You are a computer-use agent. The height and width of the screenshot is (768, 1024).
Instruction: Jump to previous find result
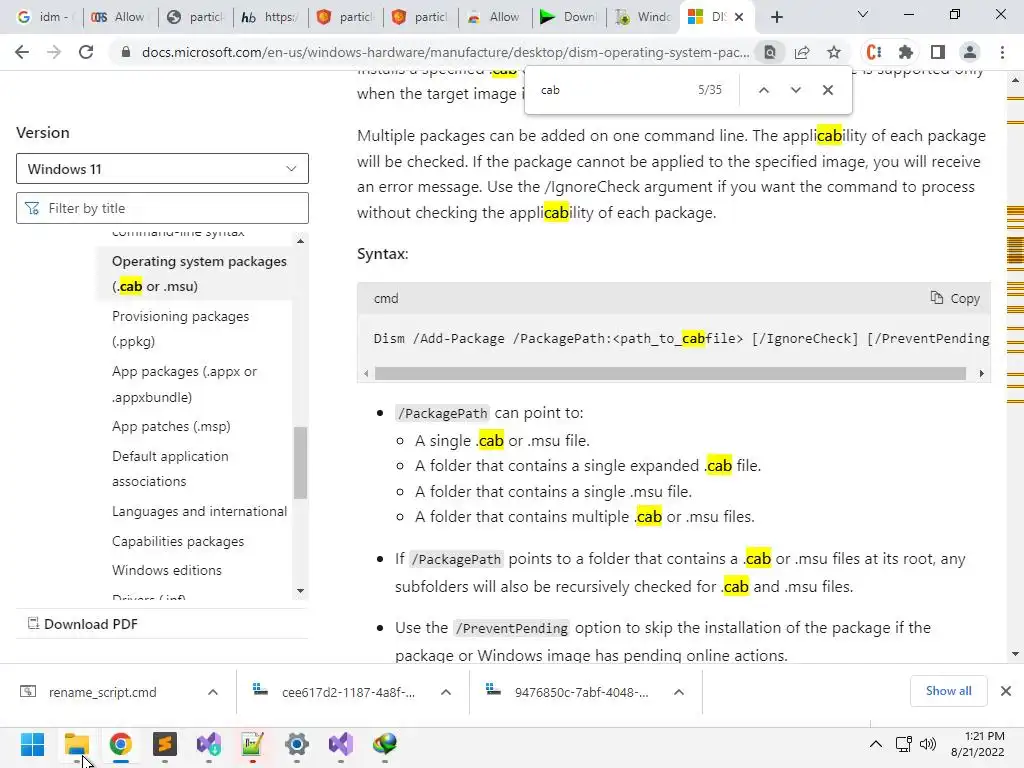tap(763, 90)
